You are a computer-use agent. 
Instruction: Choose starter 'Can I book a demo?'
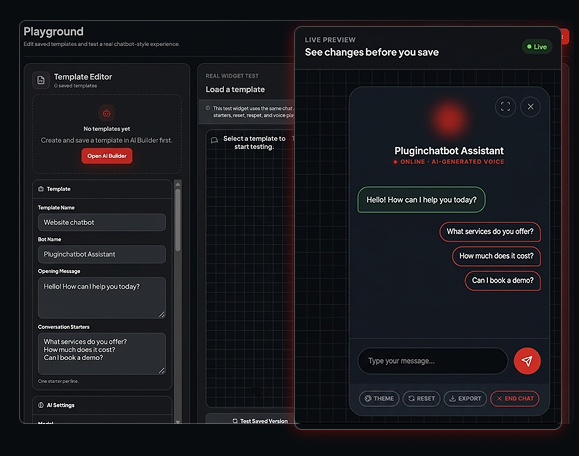503,281
